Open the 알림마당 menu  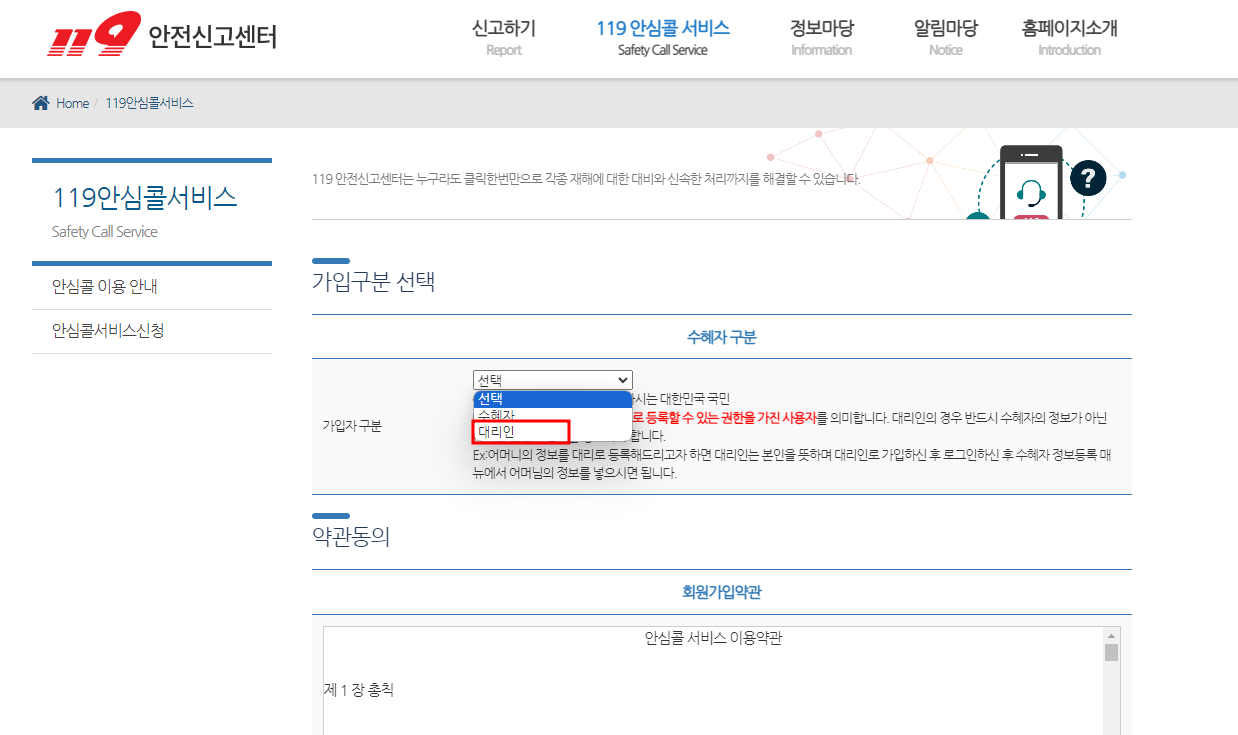(x=945, y=37)
